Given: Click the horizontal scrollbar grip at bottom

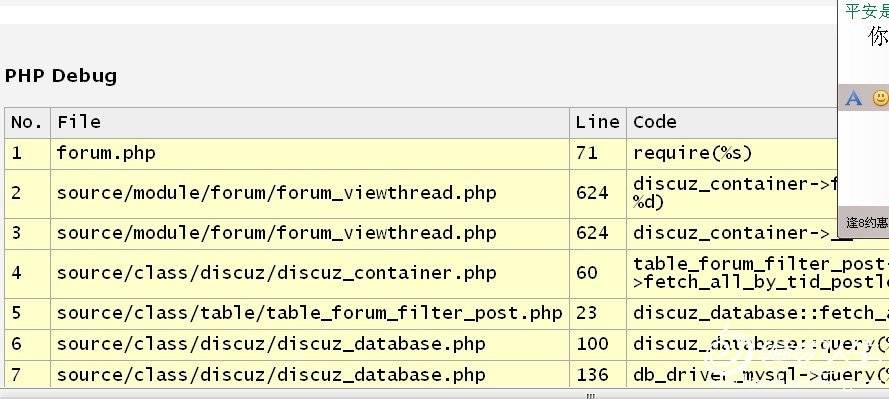Looking at the screenshot, I should (590, 396).
